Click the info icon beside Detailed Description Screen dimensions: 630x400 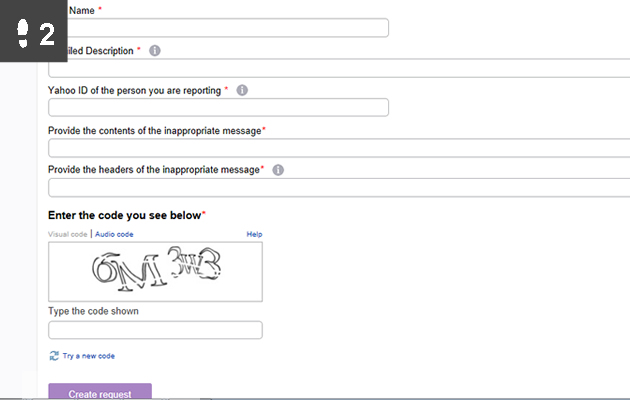(x=155, y=51)
